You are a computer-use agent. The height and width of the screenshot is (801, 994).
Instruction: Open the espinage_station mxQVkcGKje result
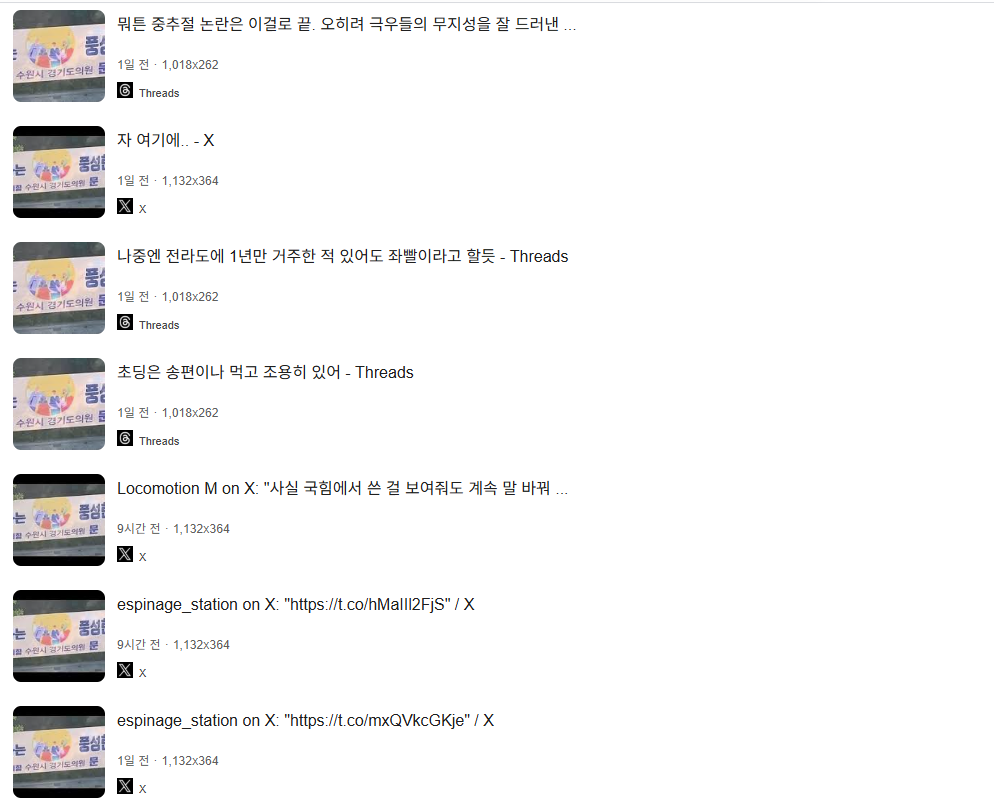click(305, 721)
